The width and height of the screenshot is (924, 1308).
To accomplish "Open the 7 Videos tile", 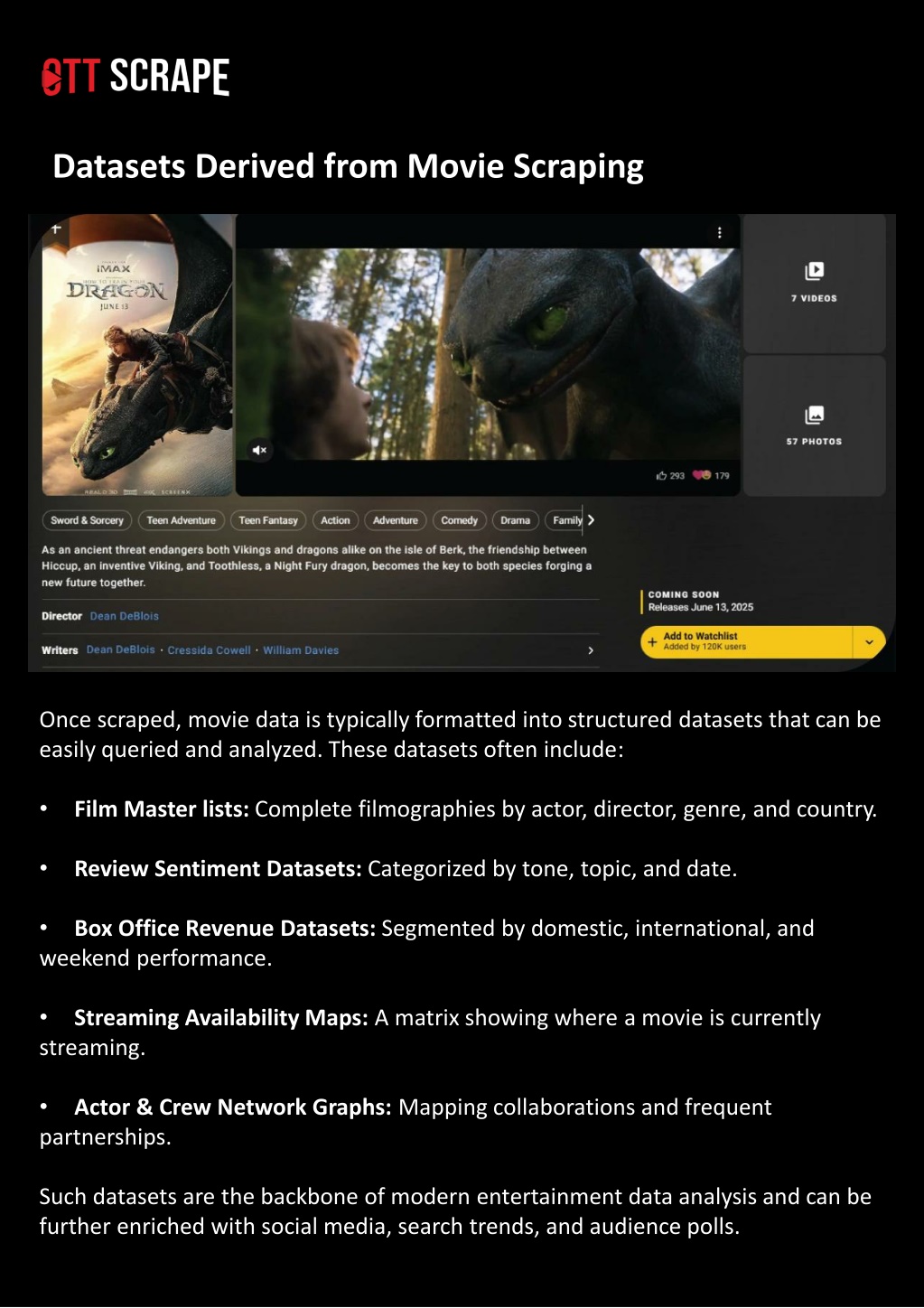I will tap(814, 283).
